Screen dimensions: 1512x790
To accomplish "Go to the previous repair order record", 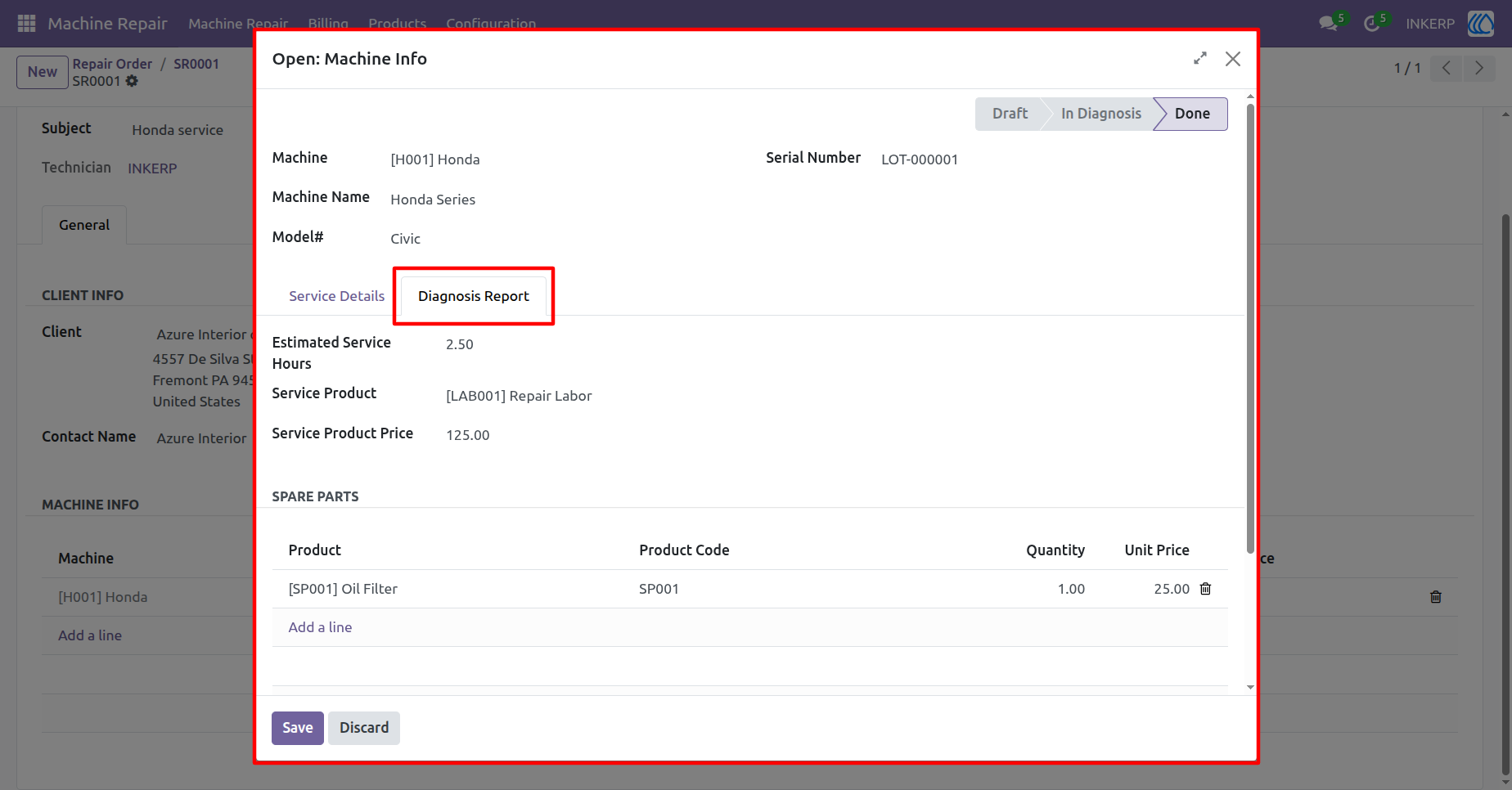I will point(1447,68).
